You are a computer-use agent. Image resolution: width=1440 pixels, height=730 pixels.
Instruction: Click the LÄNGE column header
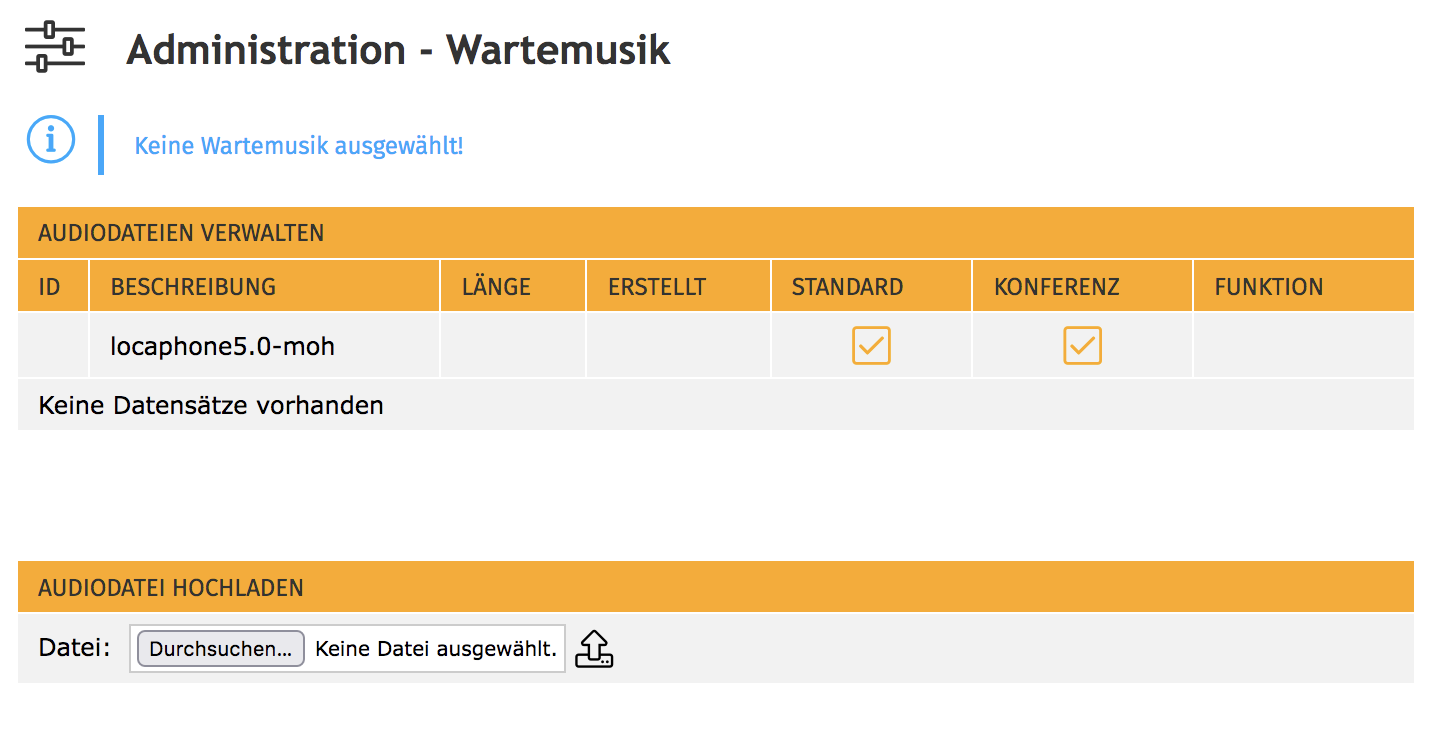pos(496,287)
